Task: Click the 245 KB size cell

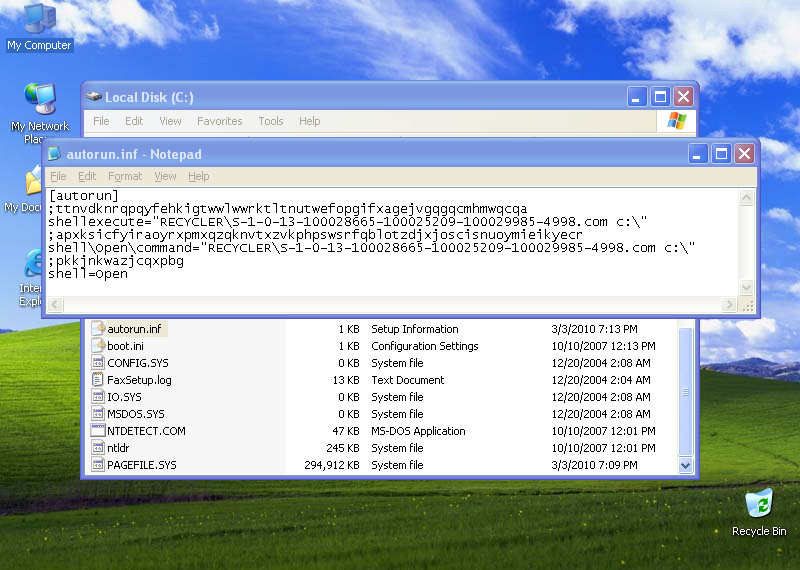Action: coord(343,448)
